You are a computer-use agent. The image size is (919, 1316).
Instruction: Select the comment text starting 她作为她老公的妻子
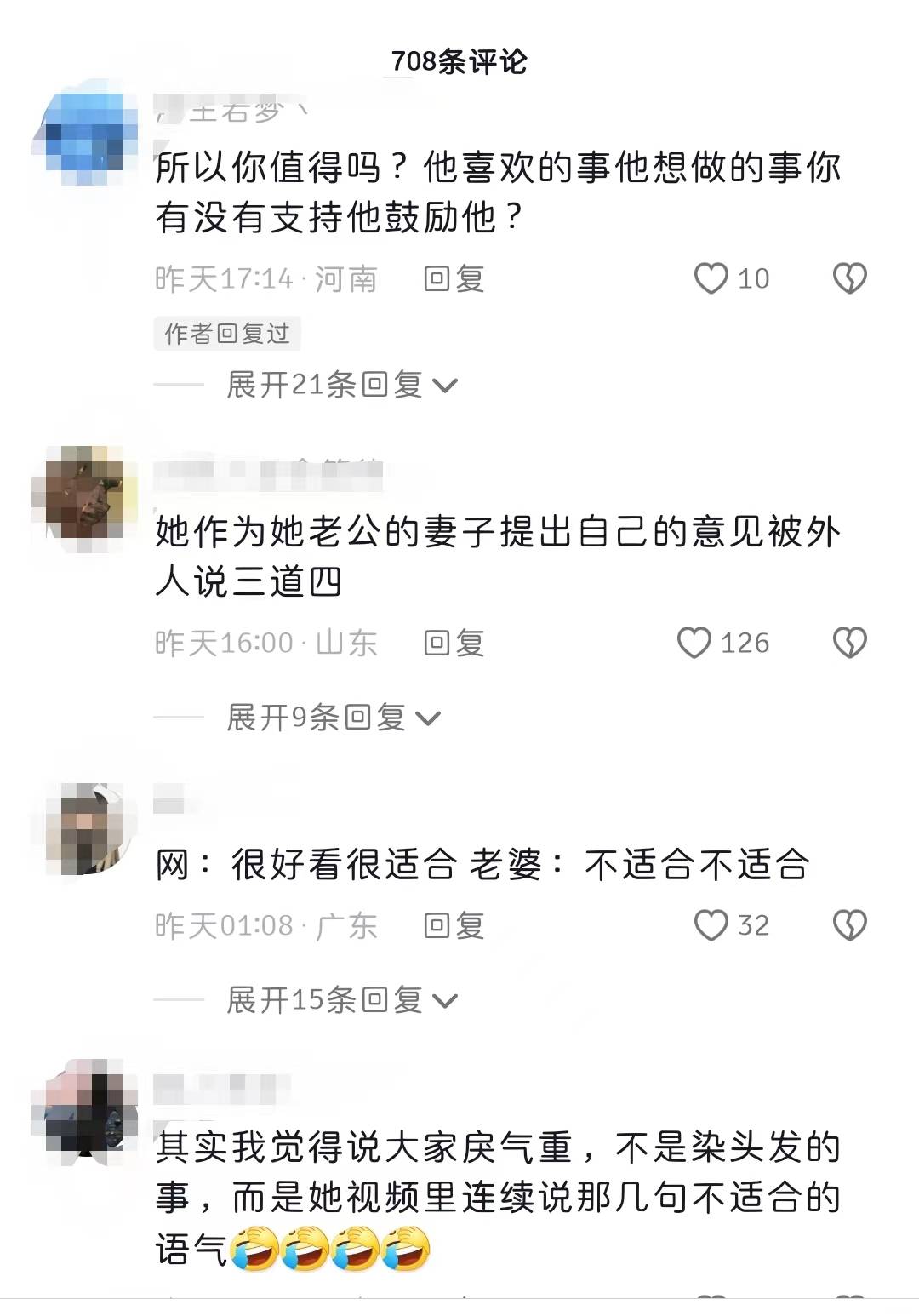point(498,557)
